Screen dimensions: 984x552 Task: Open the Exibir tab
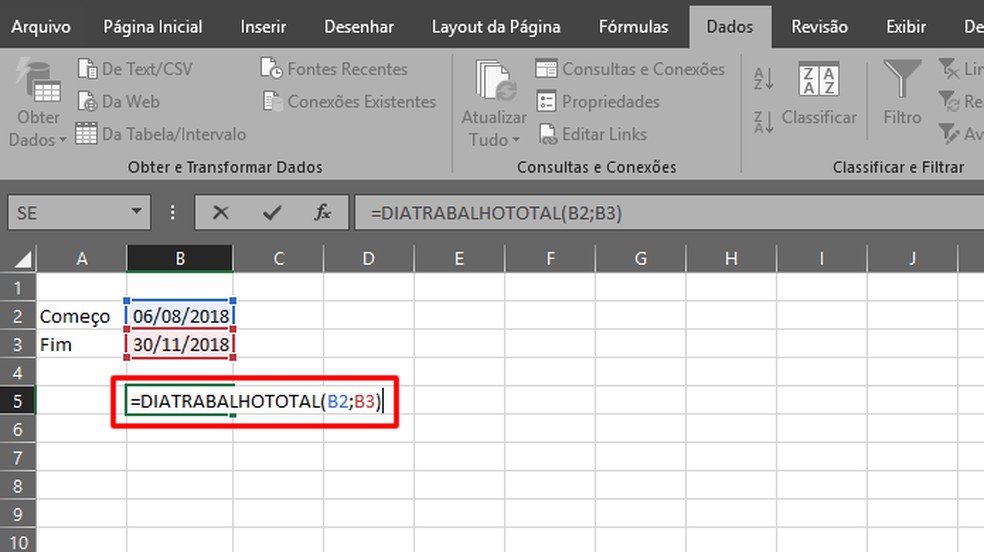pos(906,27)
